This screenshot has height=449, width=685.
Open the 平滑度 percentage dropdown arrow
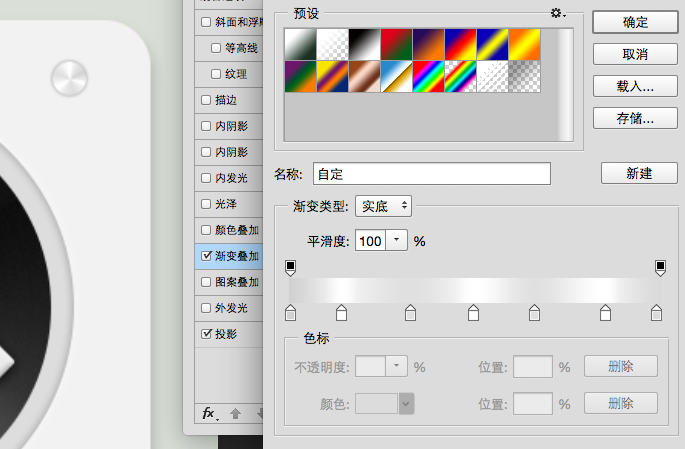pos(397,240)
